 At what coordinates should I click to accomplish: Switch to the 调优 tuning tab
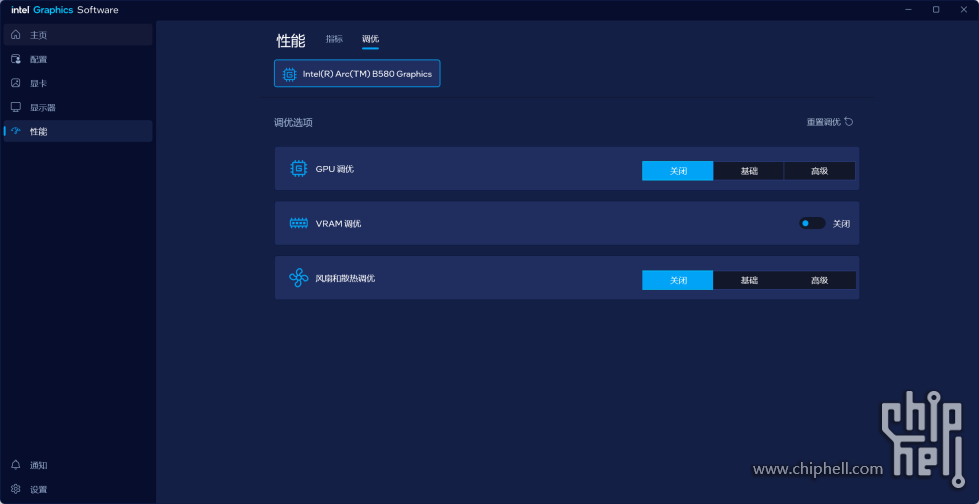(370, 39)
